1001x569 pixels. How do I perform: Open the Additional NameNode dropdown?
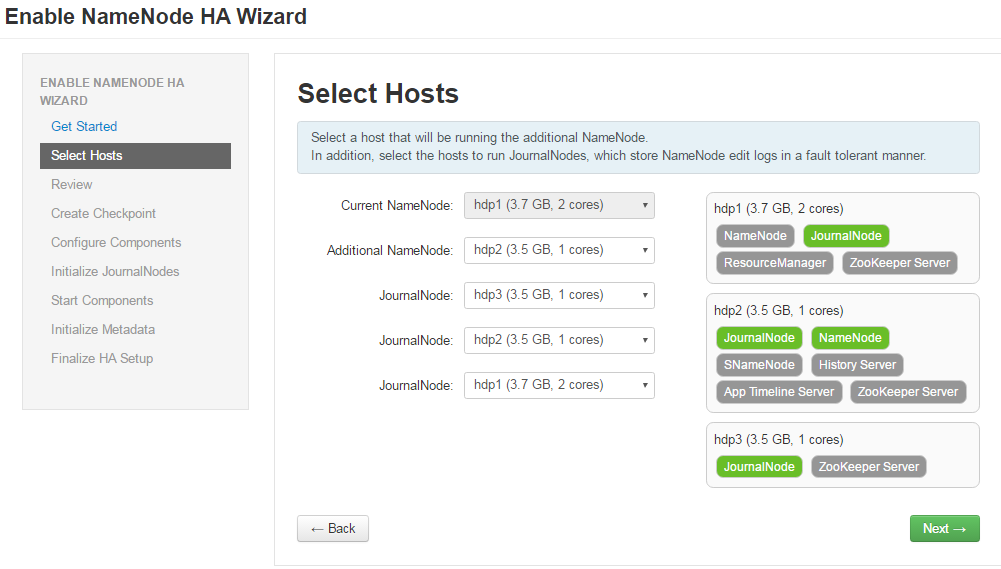[559, 250]
